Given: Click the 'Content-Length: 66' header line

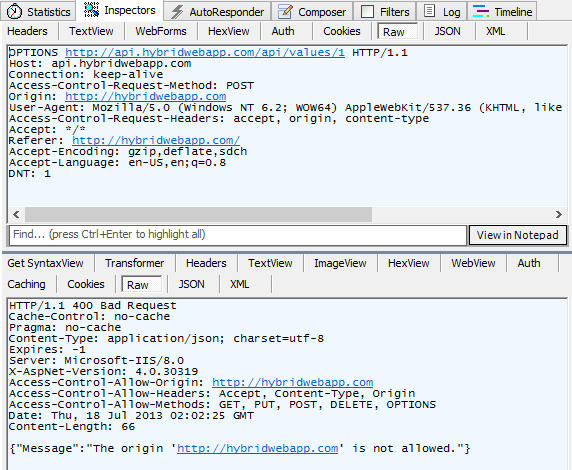Looking at the screenshot, I should click(72, 427).
